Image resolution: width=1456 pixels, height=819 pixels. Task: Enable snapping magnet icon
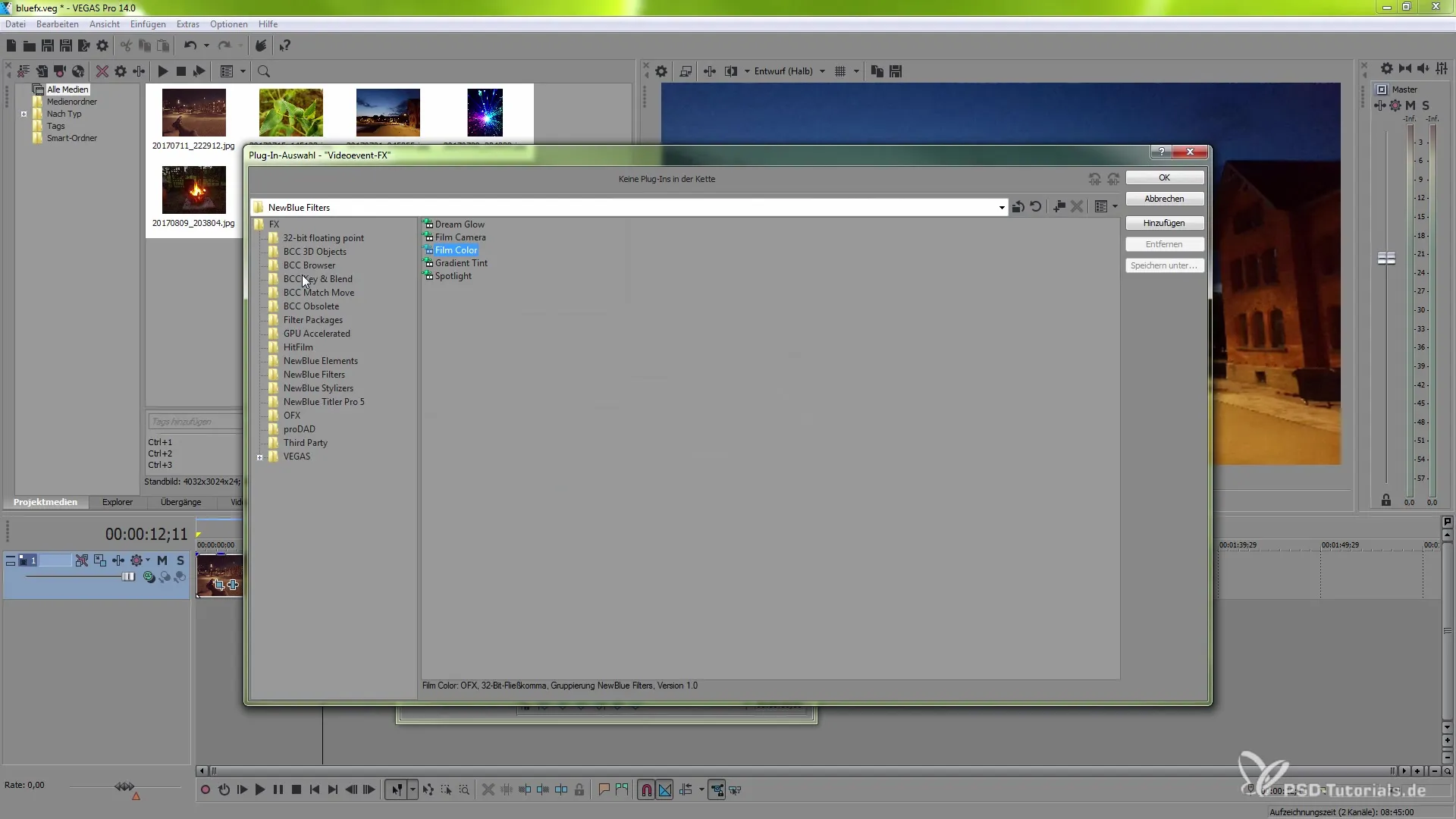point(646,790)
